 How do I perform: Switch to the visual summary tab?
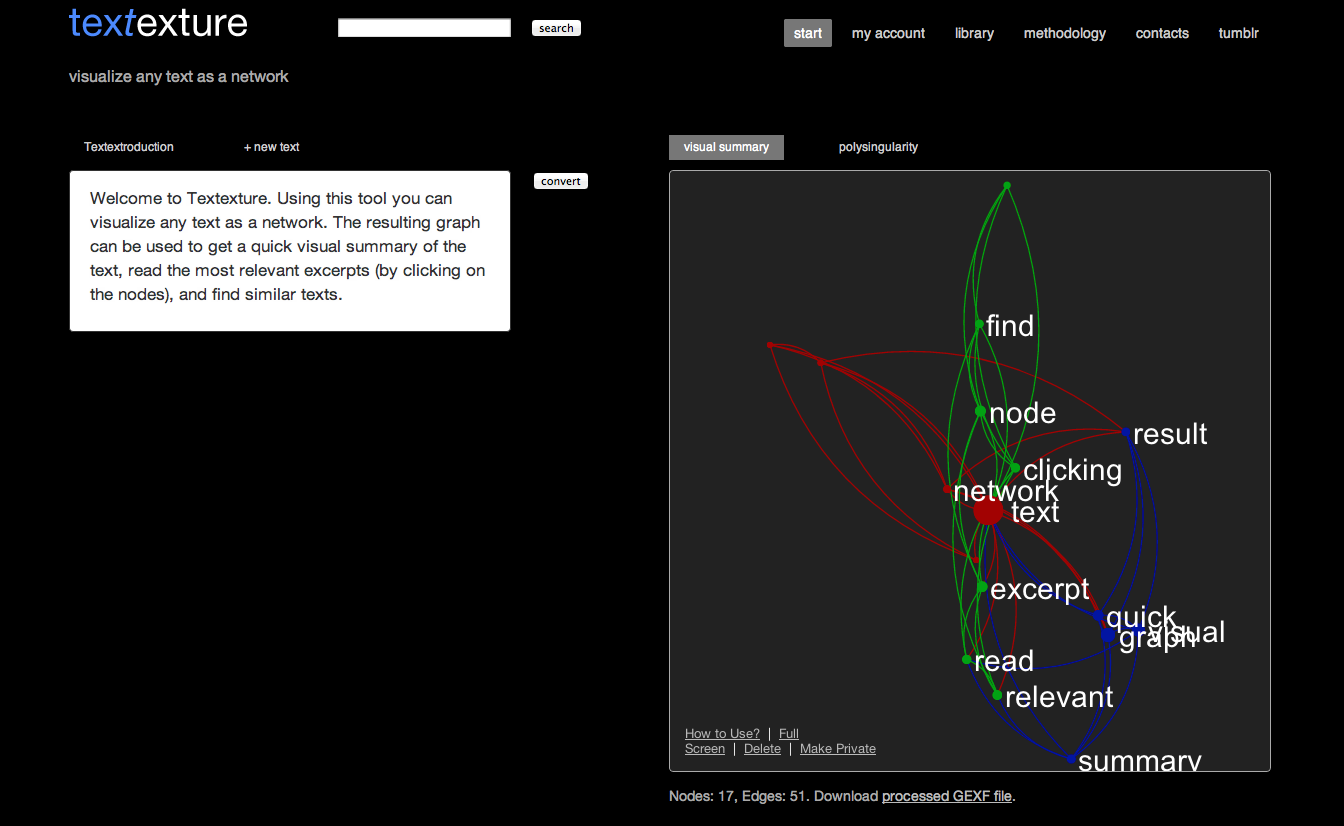pyautogui.click(x=726, y=147)
